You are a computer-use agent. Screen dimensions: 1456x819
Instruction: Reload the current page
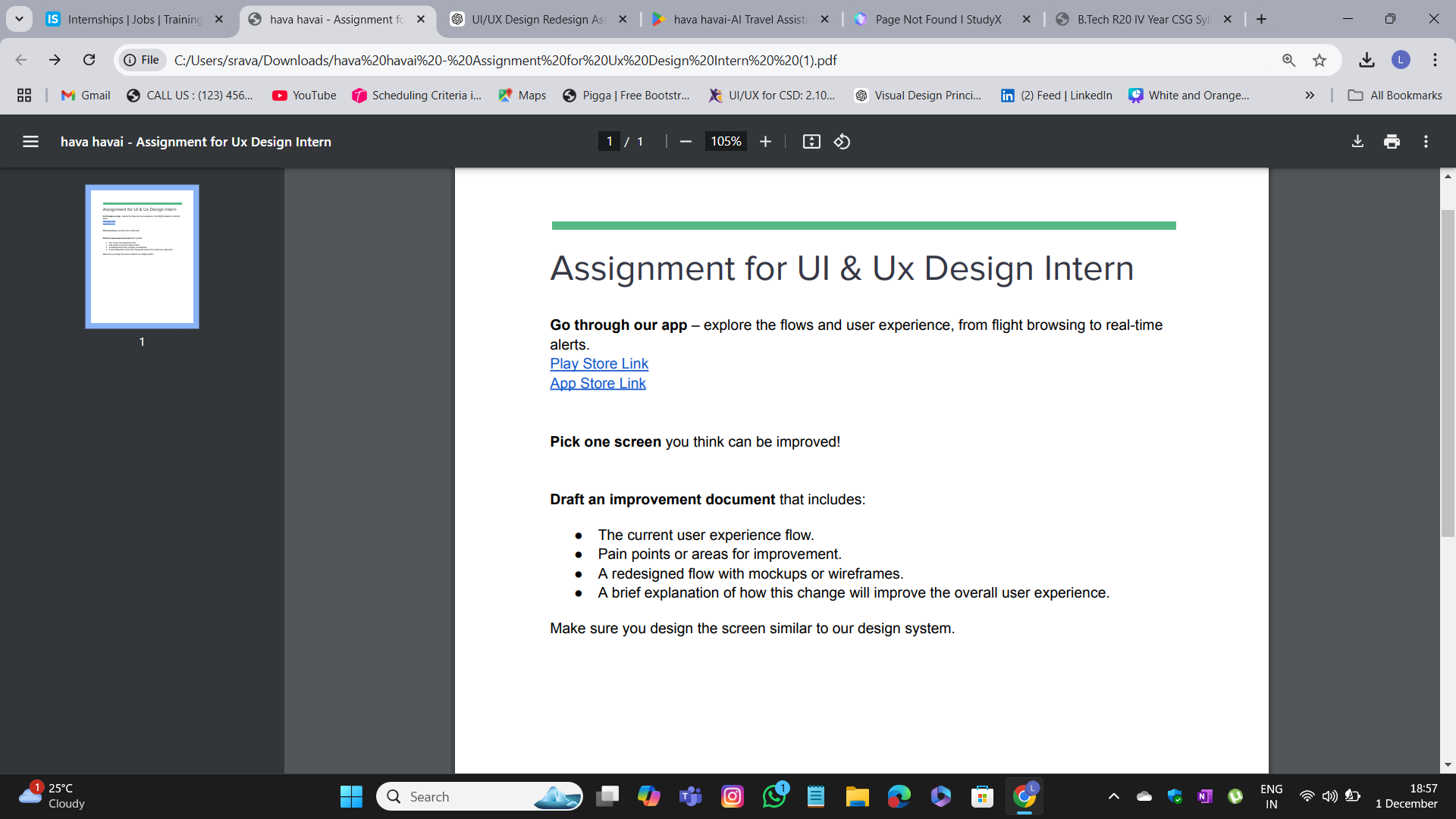89,60
